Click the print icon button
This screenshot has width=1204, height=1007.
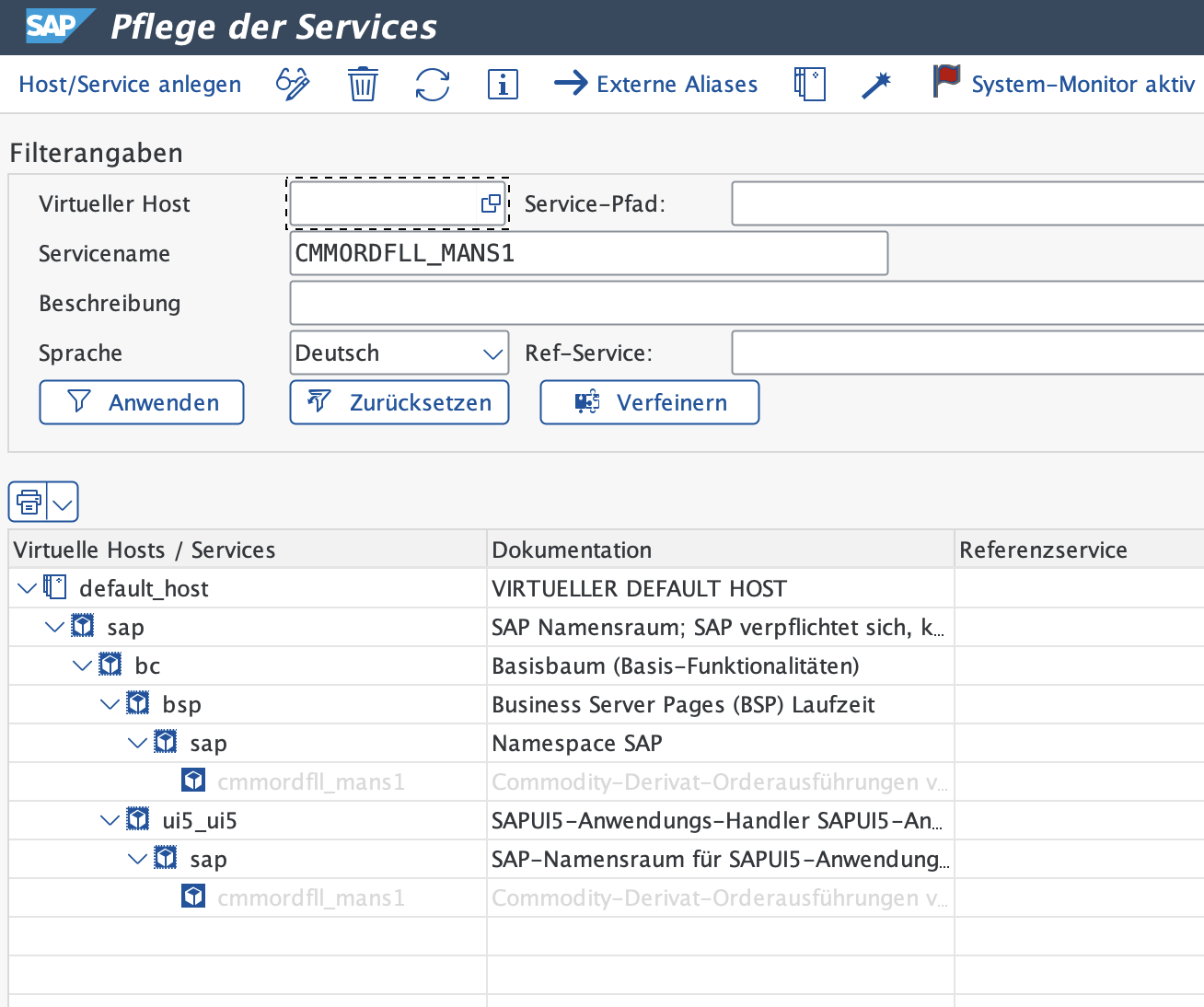29,503
